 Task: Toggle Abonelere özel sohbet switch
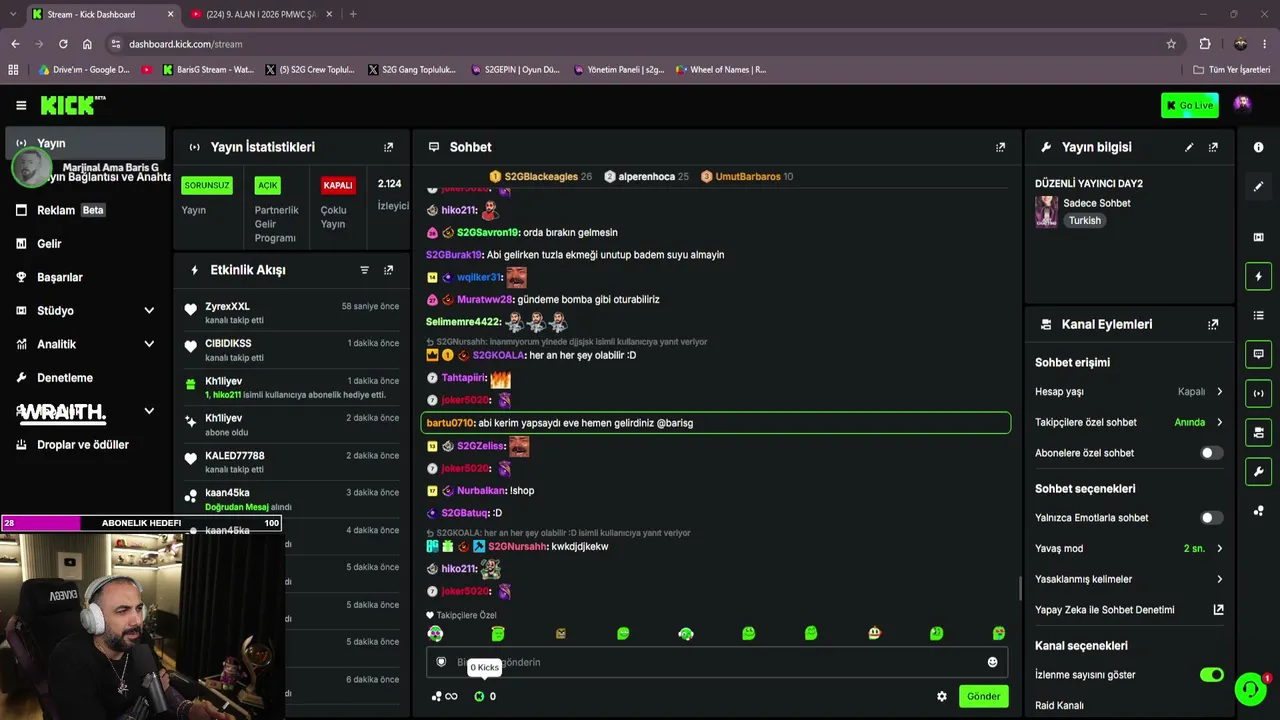click(1211, 453)
